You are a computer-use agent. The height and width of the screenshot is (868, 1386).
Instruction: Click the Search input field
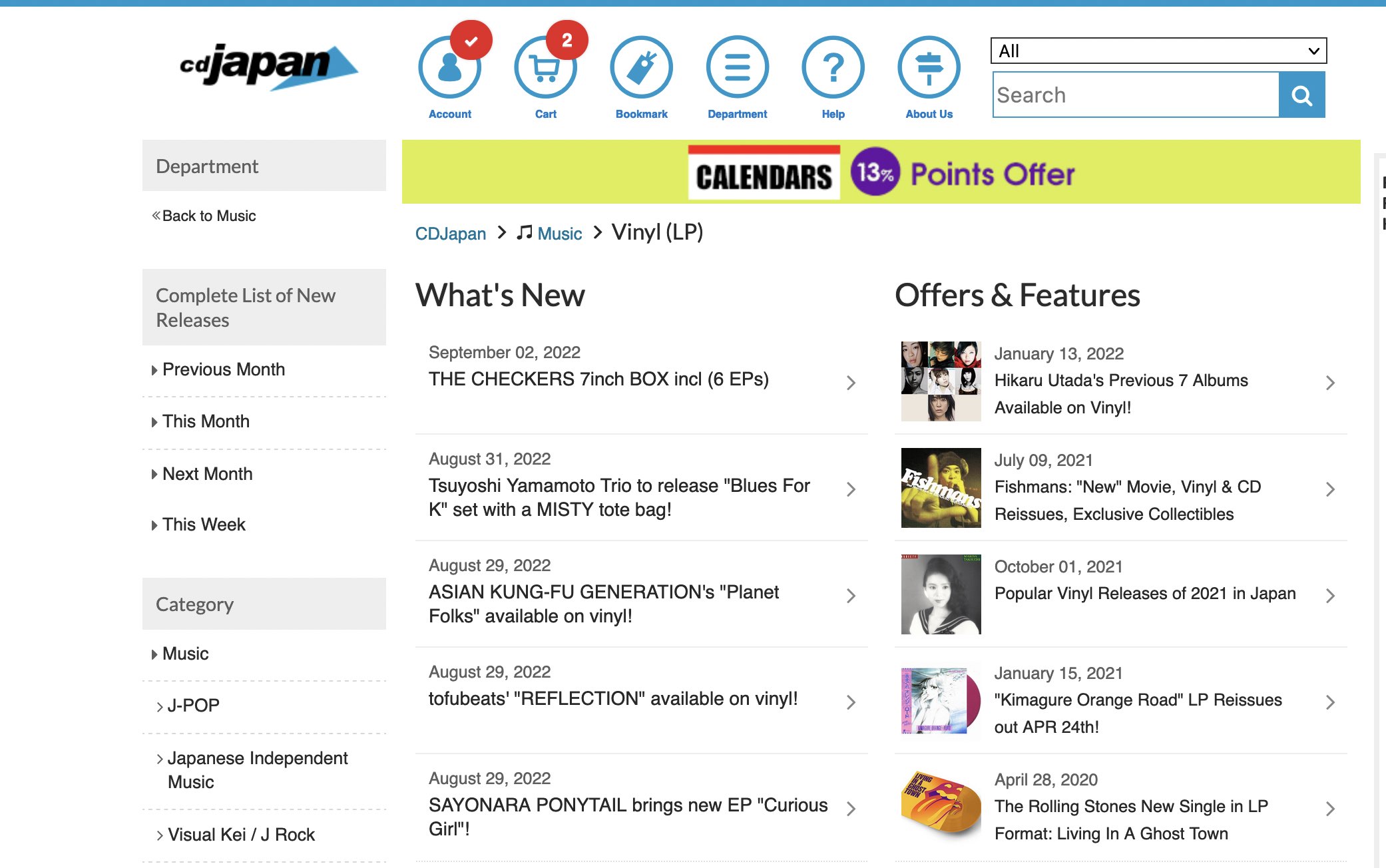[1136, 95]
